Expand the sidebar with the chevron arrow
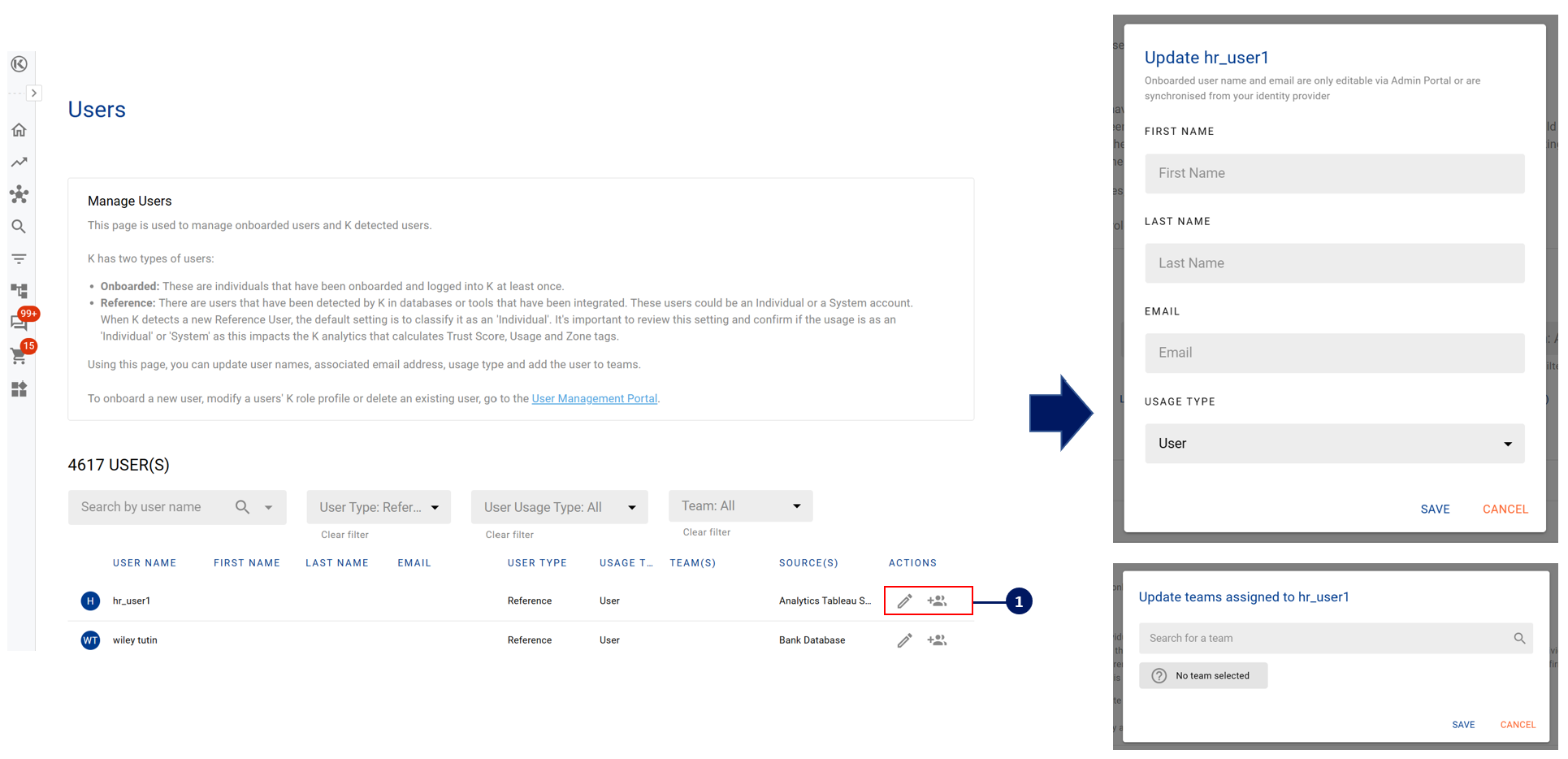The width and height of the screenshot is (1568, 759). click(x=34, y=93)
